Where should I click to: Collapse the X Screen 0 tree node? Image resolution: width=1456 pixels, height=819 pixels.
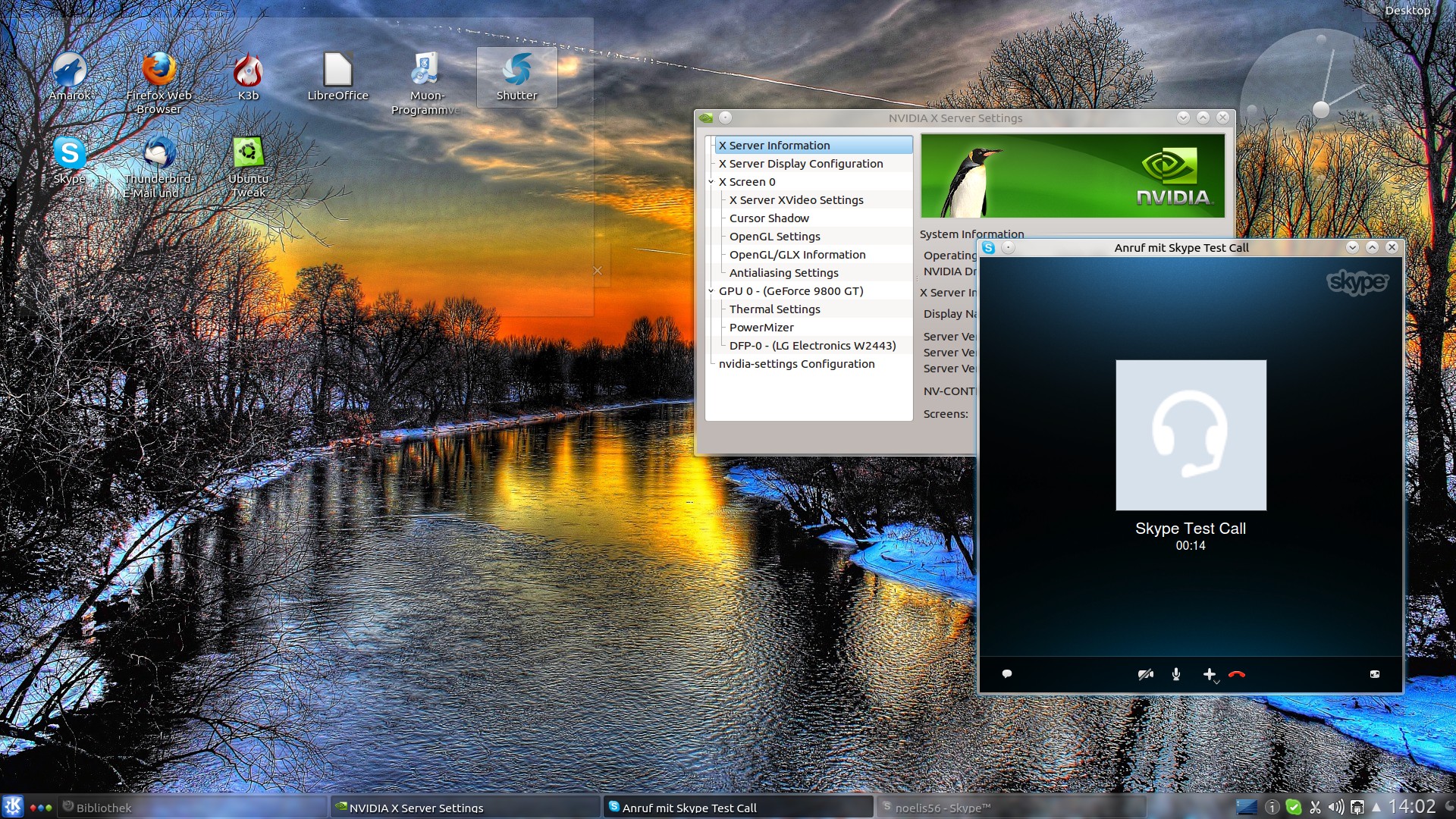[x=711, y=182]
